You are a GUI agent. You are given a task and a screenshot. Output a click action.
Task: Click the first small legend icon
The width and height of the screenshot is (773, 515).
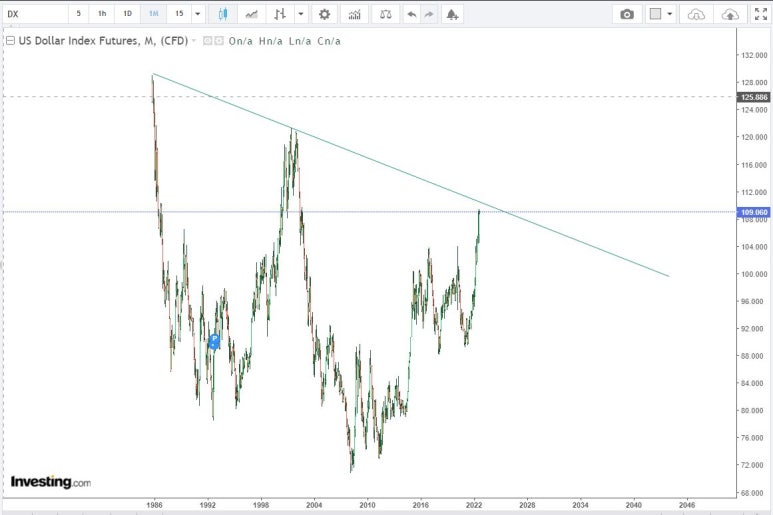208,41
